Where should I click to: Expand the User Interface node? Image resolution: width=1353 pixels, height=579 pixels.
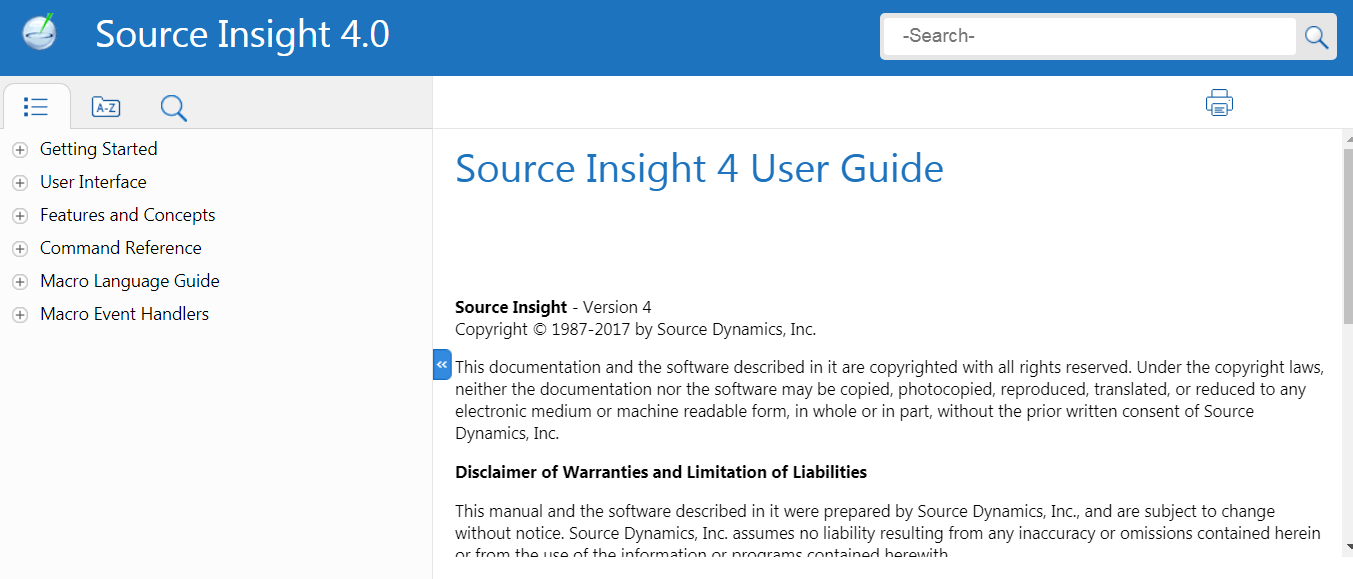pyautogui.click(x=19, y=183)
